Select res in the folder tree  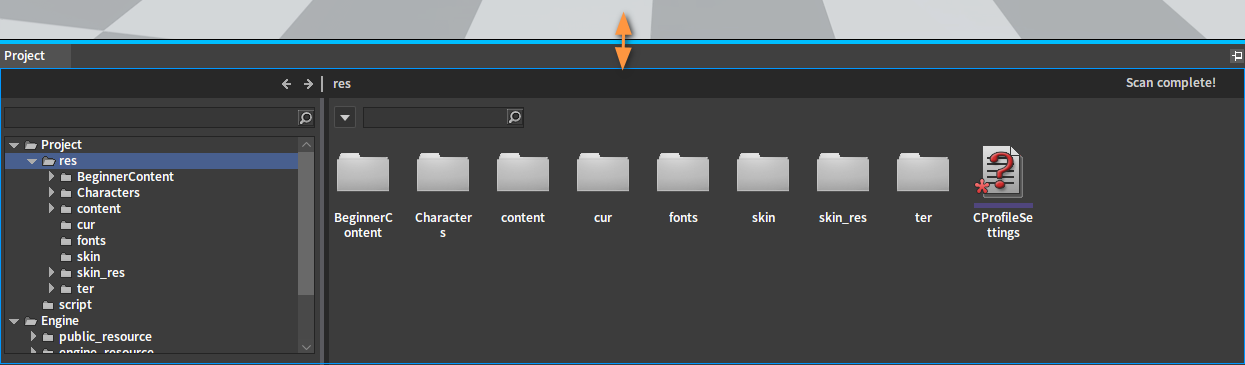(68, 161)
